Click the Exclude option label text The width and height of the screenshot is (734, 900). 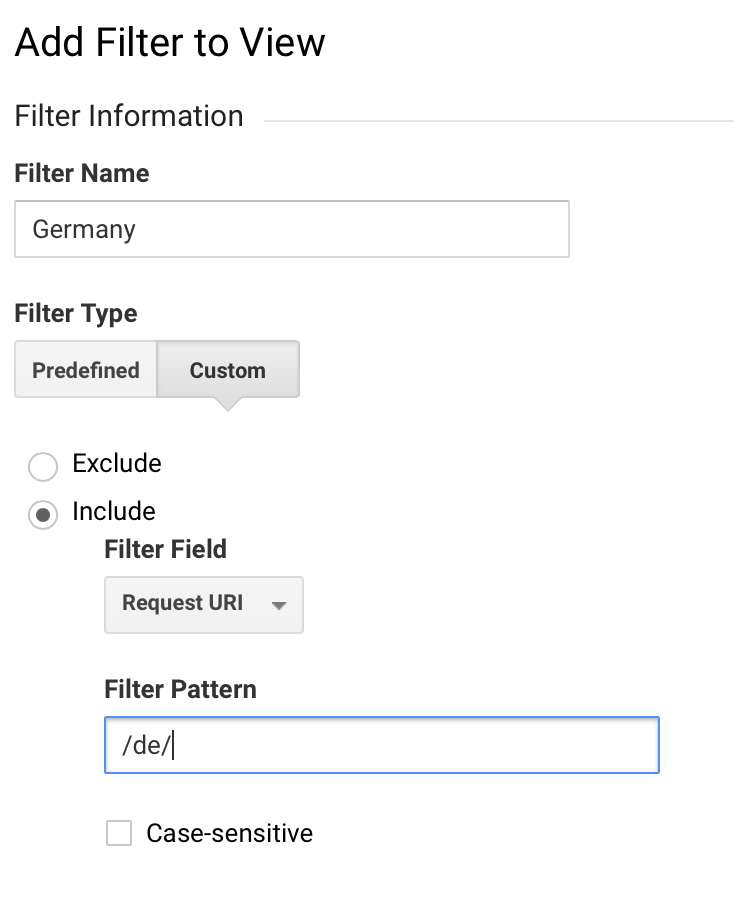tap(117, 463)
